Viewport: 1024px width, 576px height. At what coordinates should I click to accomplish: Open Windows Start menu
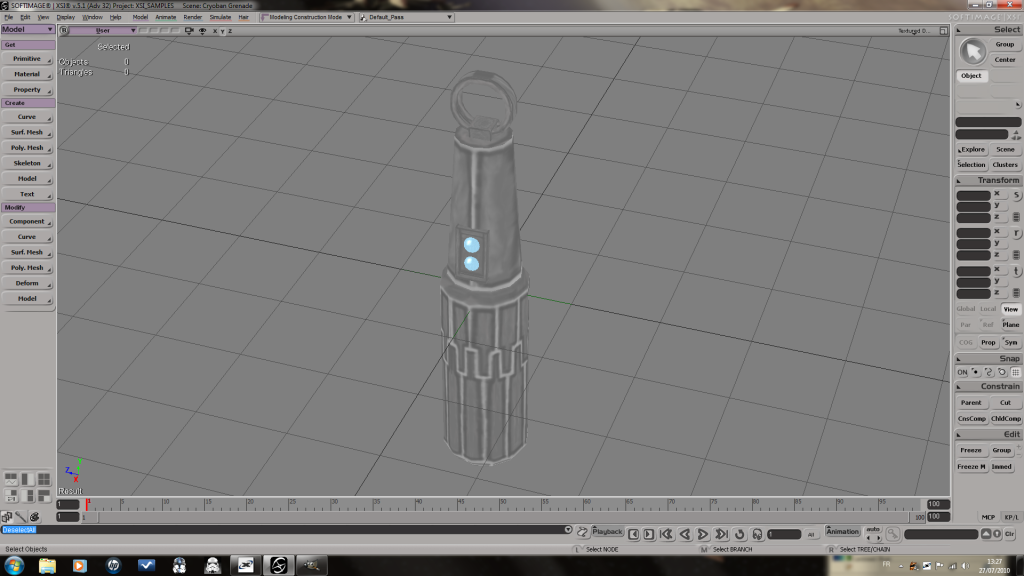coord(14,566)
